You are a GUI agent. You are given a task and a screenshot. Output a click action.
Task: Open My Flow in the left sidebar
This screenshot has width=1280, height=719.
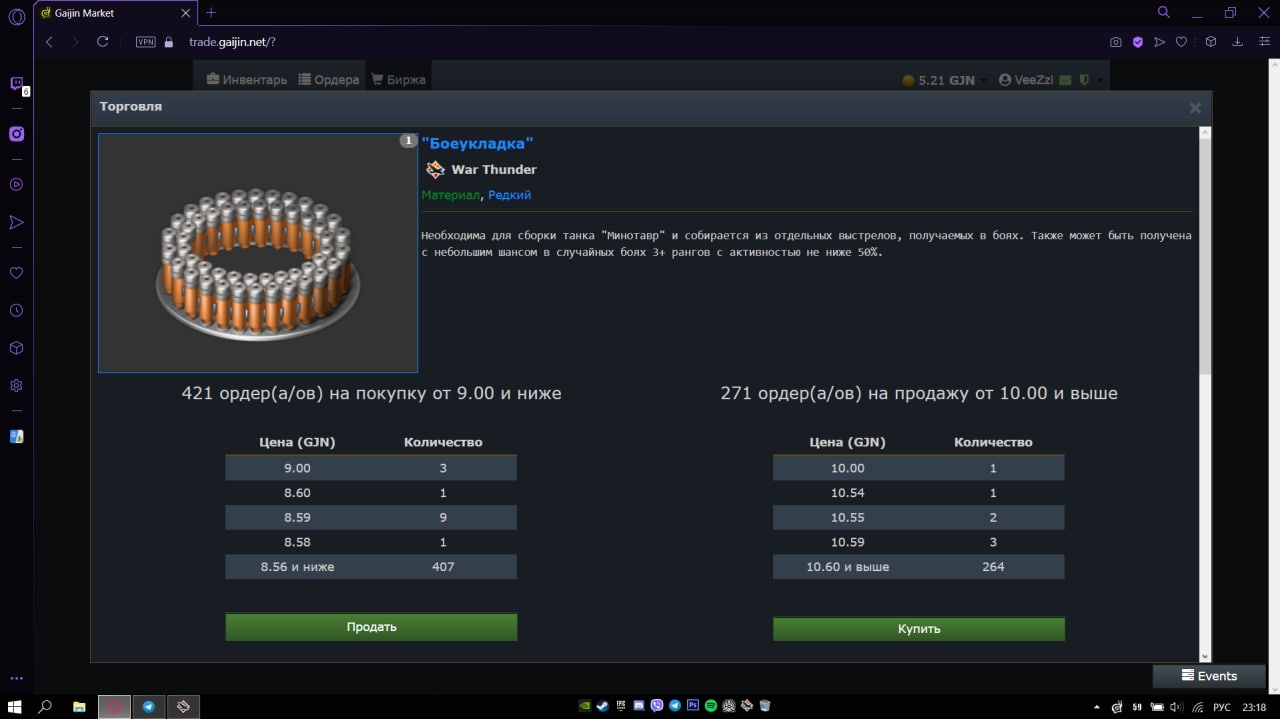[x=16, y=222]
